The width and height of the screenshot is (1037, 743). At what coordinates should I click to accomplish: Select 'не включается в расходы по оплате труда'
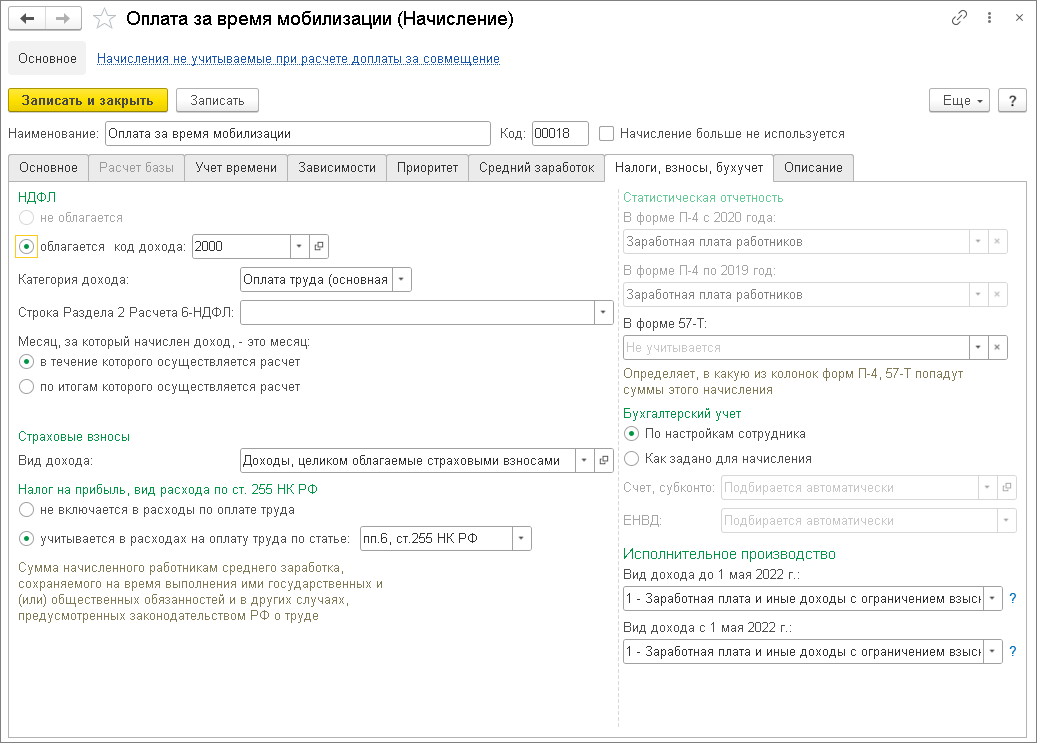(26, 509)
